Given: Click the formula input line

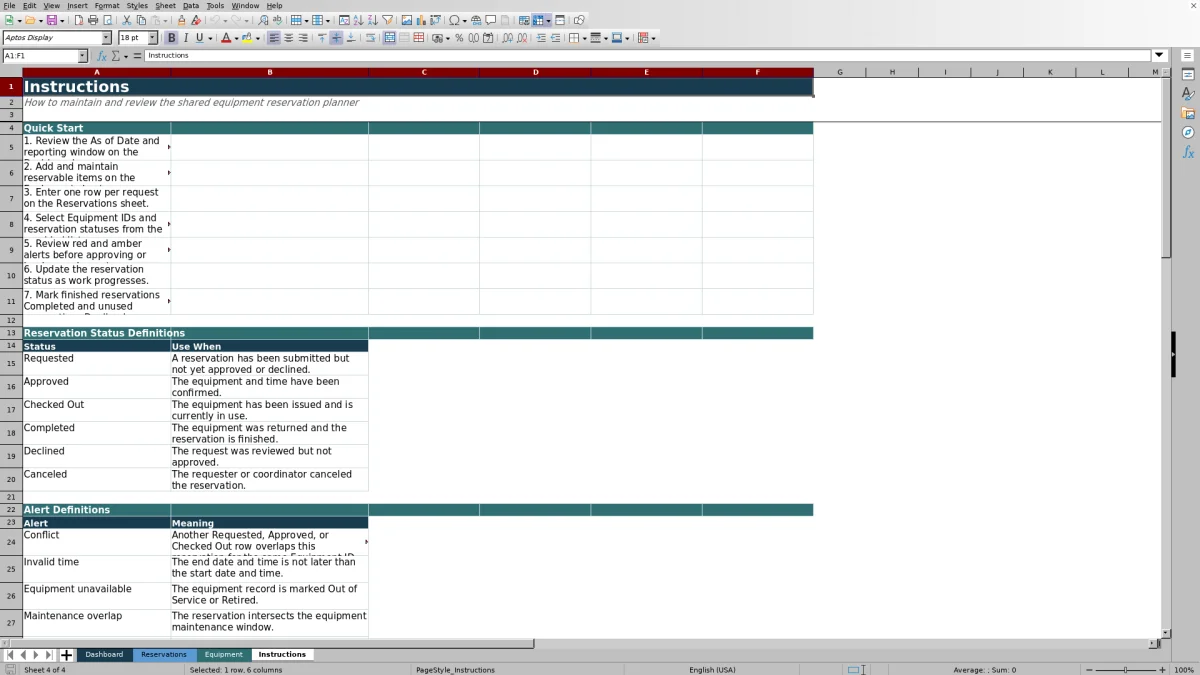Looking at the screenshot, I should coord(648,56).
